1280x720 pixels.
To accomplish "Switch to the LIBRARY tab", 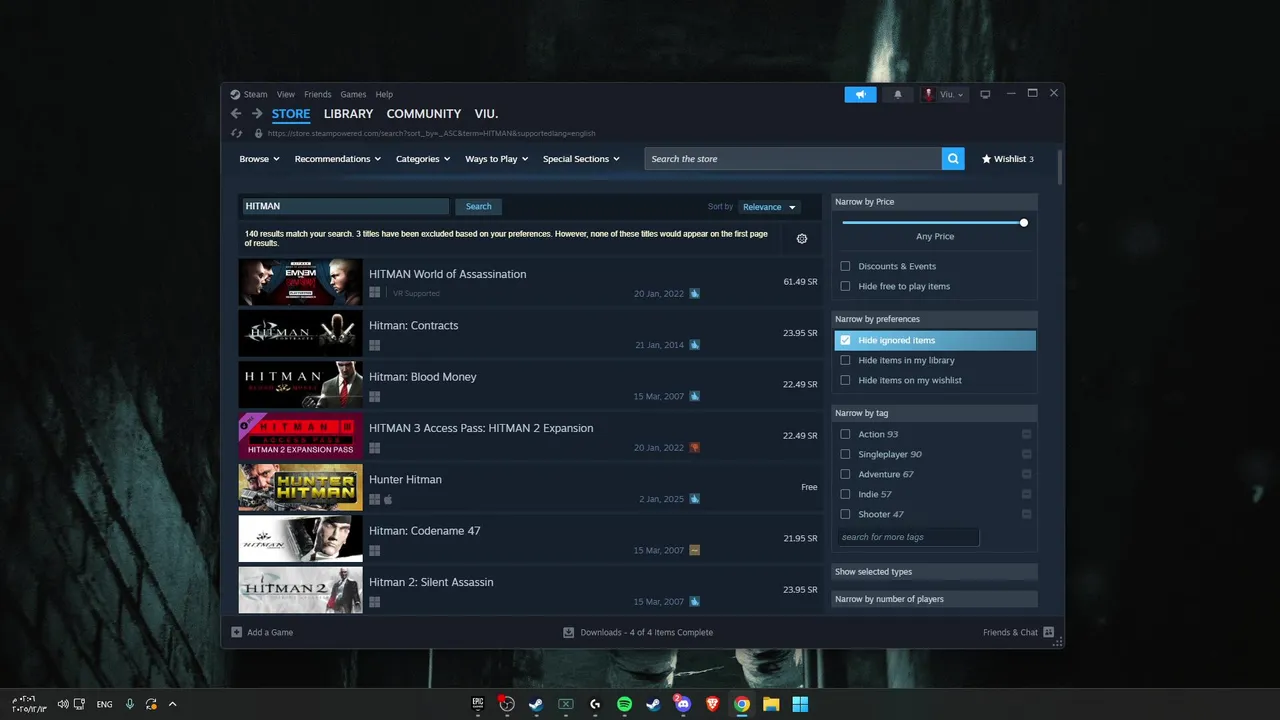I will 348,114.
